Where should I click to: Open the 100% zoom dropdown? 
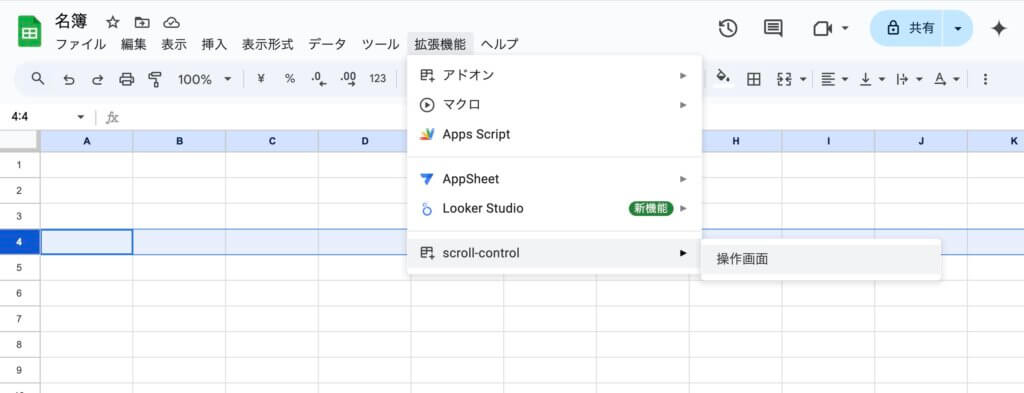coord(204,80)
